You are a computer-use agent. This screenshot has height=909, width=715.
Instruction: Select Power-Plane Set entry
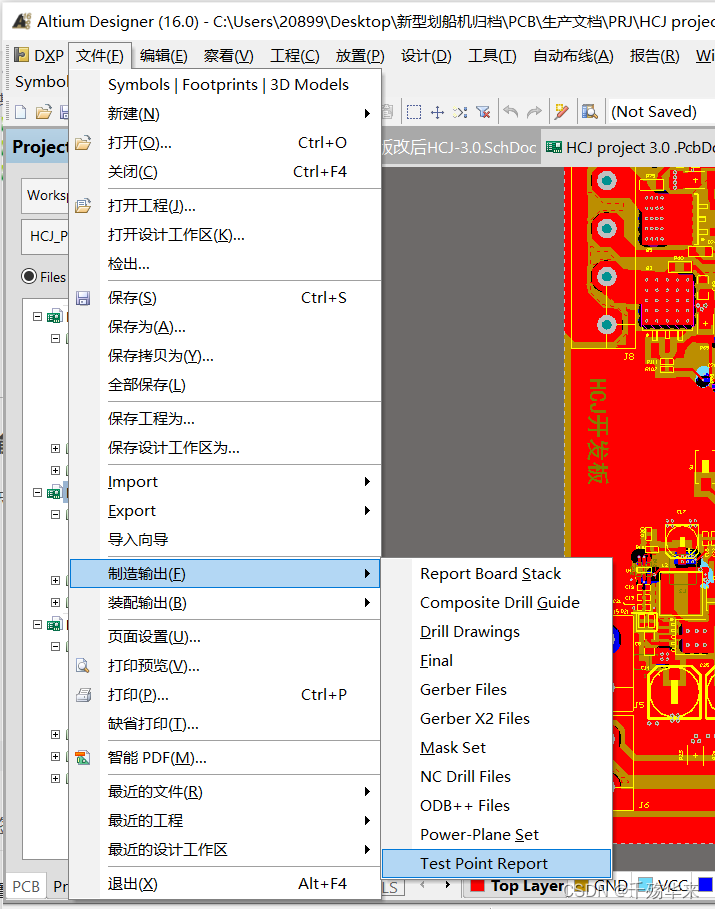pyautogui.click(x=496, y=835)
